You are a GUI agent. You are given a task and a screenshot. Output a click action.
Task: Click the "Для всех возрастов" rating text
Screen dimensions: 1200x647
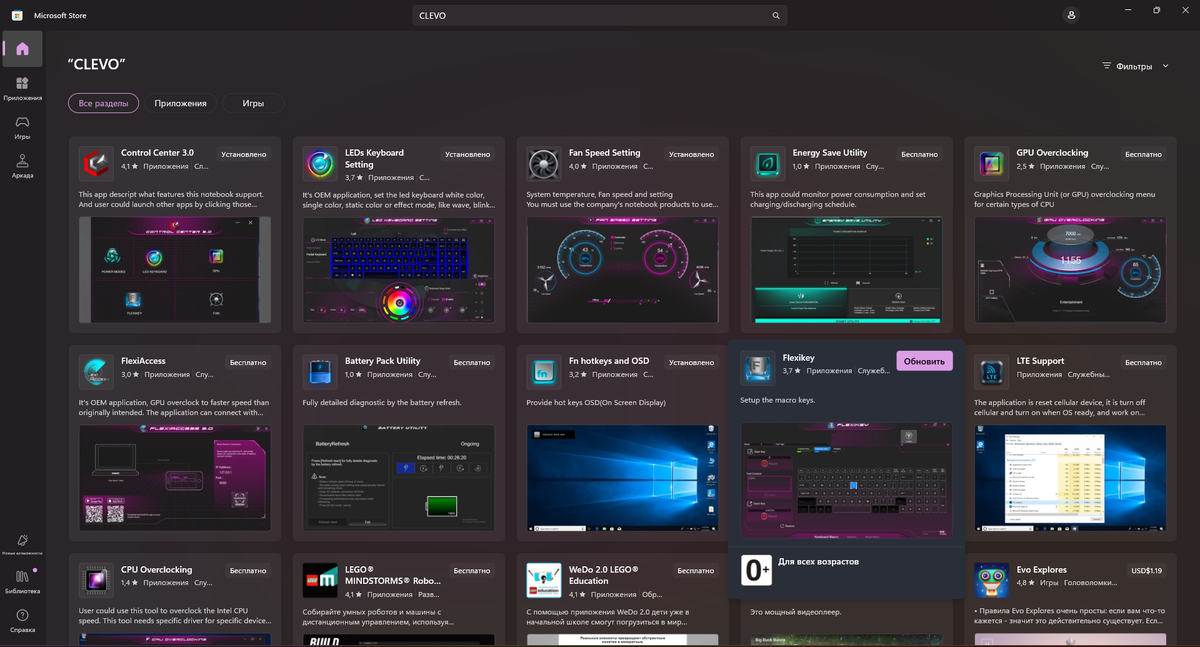pyautogui.click(x=818, y=562)
